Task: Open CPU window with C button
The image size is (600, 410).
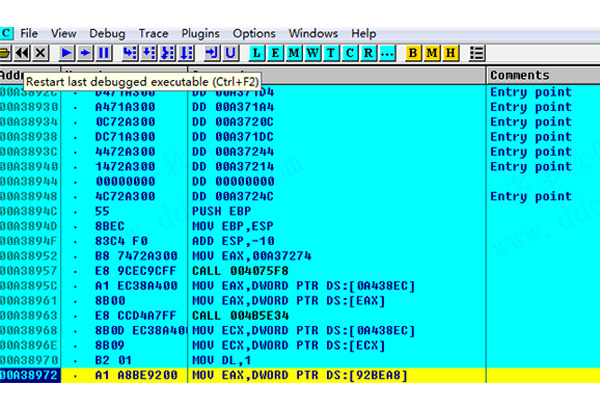Action: pos(349,52)
